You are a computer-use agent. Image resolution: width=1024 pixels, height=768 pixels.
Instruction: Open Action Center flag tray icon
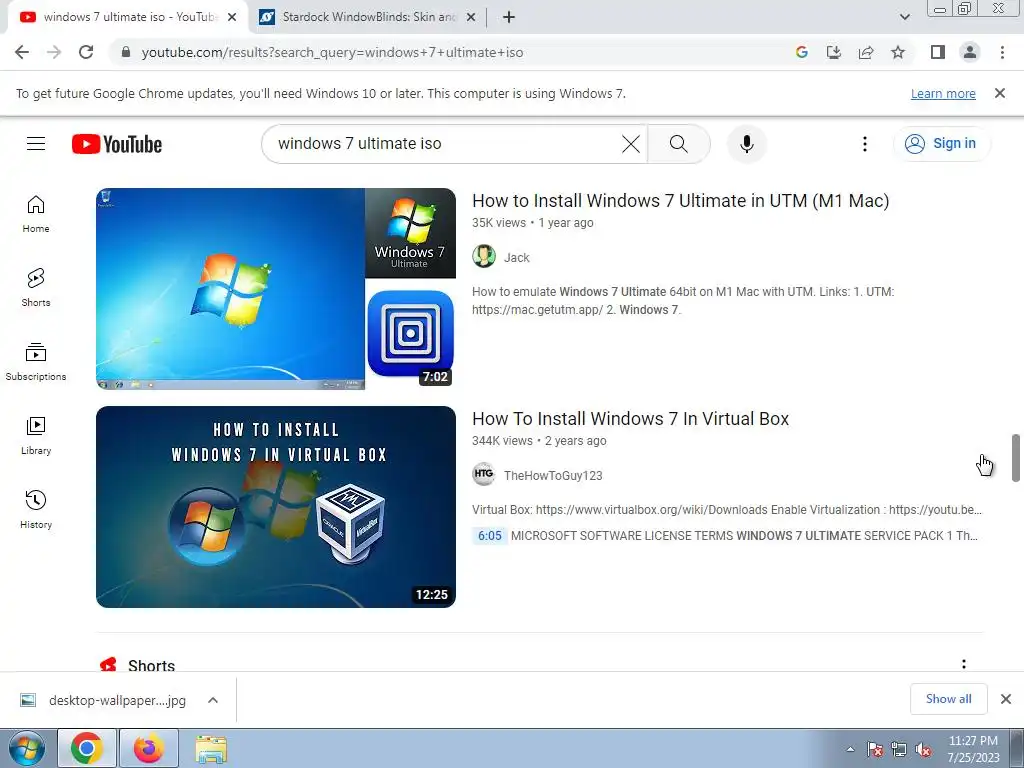875,750
